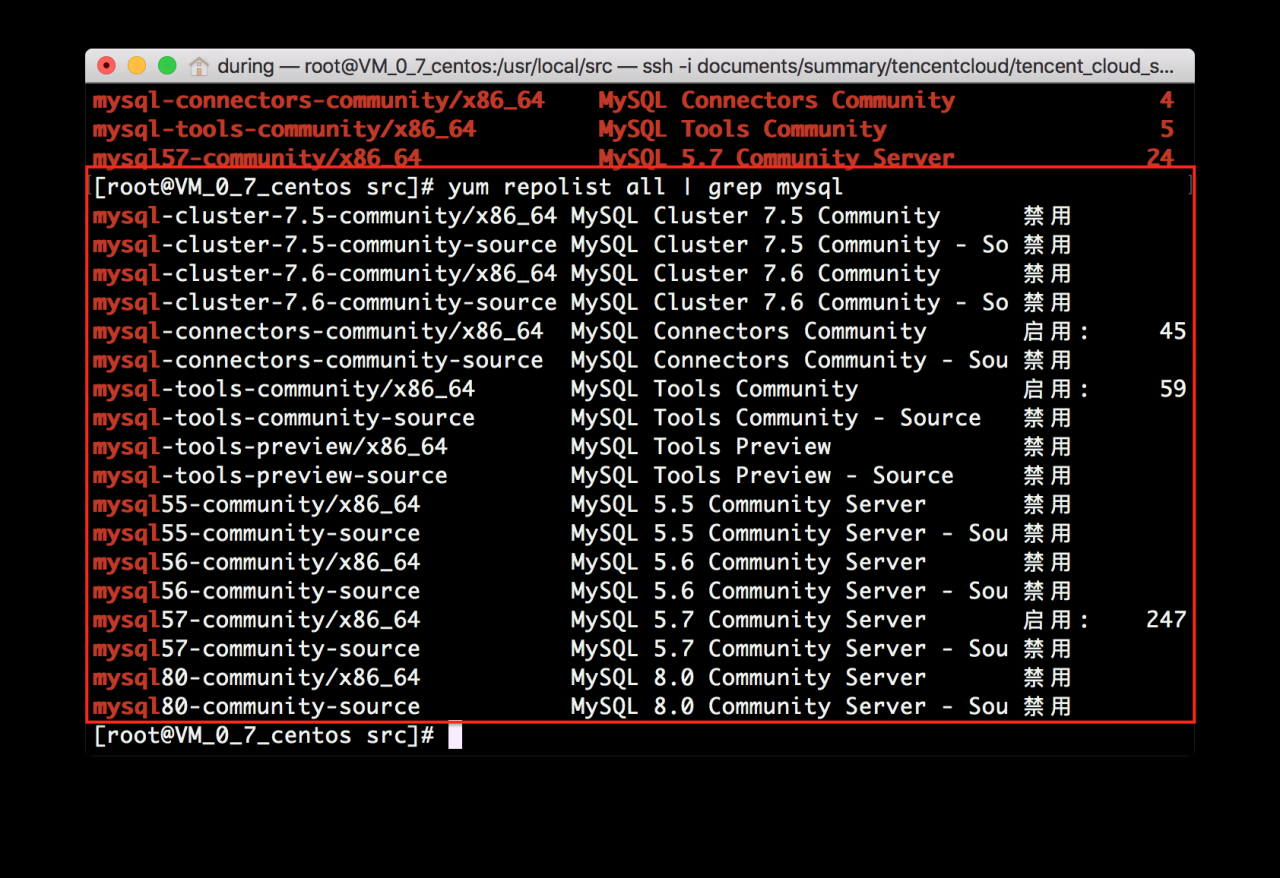Close the terminal window with the red button
Screen dimensions: 1280x878
107,66
